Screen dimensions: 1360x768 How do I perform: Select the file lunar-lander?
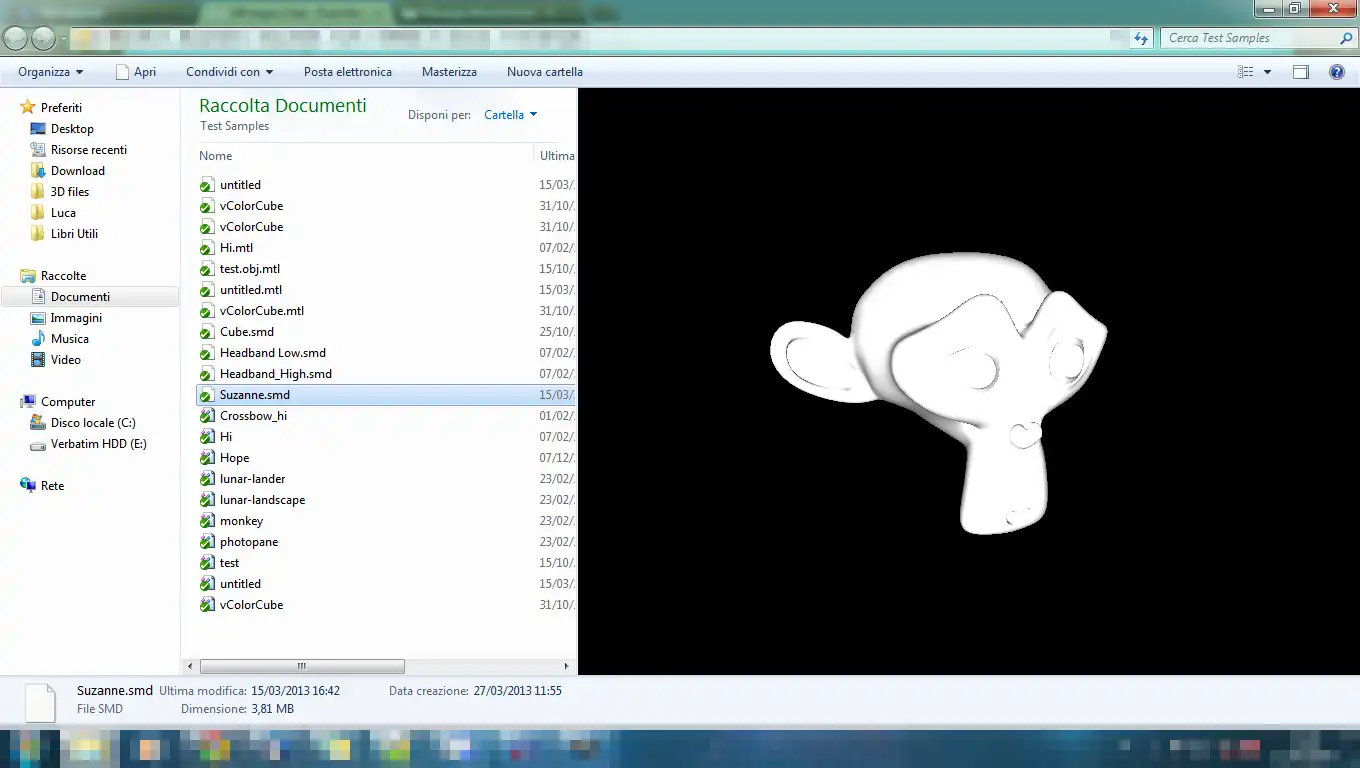click(253, 479)
